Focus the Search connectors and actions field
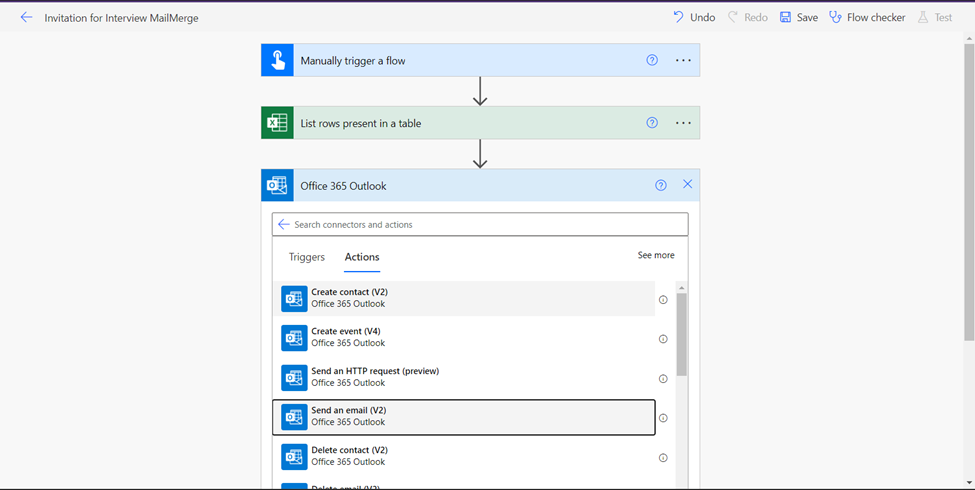Viewport: 975px width, 490px height. click(480, 224)
